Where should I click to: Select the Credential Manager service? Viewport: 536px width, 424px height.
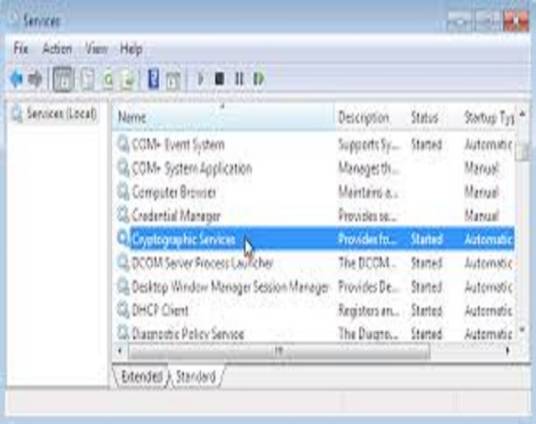coord(176,216)
